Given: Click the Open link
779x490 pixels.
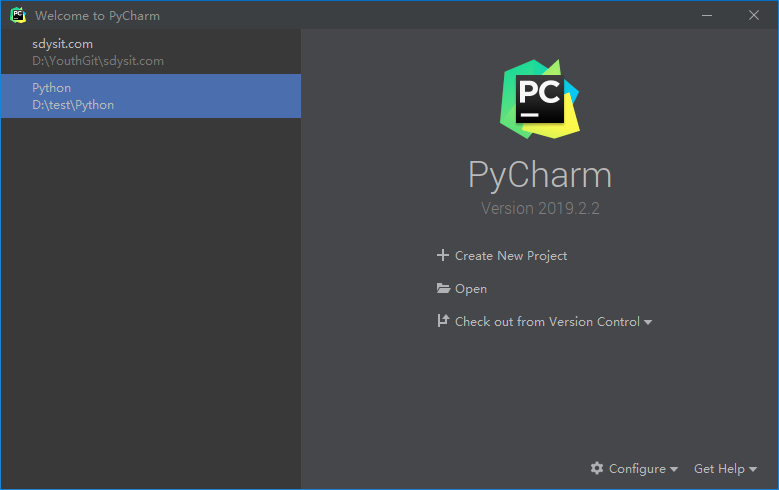Looking at the screenshot, I should click(470, 289).
